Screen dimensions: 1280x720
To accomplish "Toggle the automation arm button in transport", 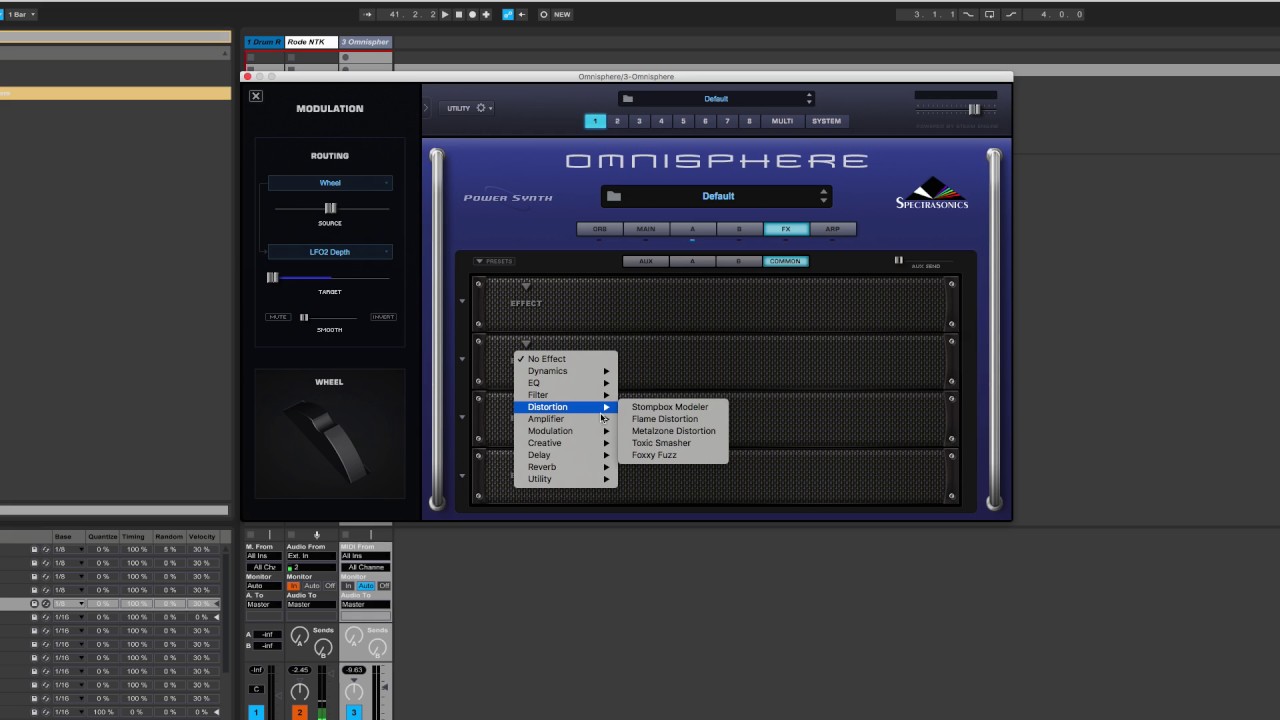I will [x=508, y=14].
